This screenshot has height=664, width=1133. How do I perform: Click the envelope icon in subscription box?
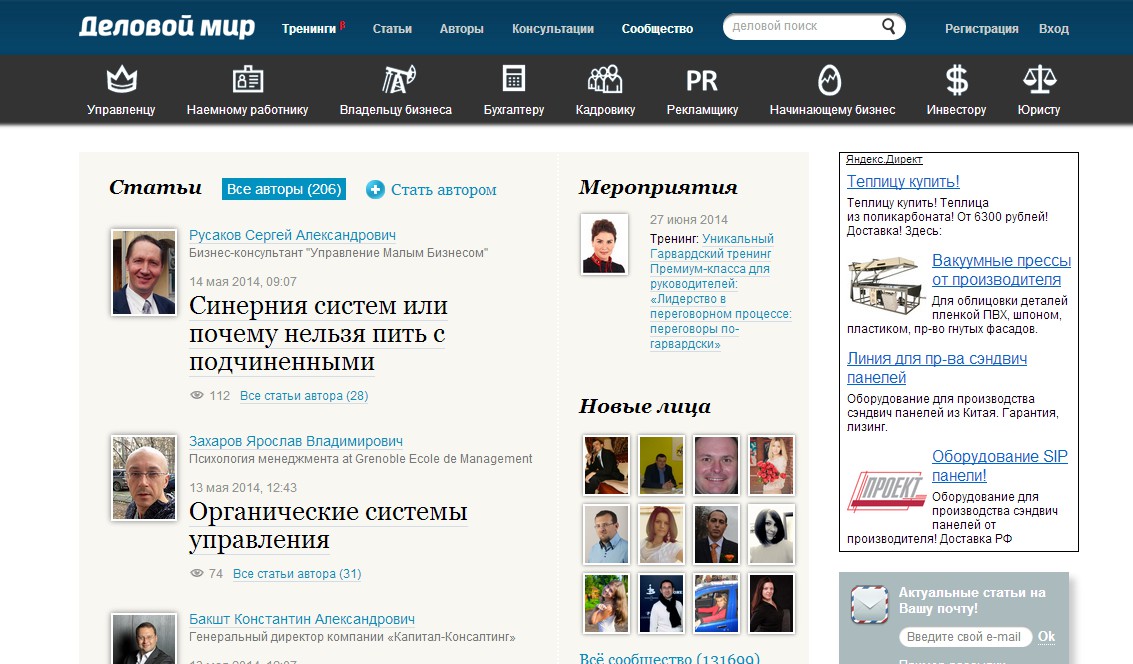pyautogui.click(x=870, y=601)
